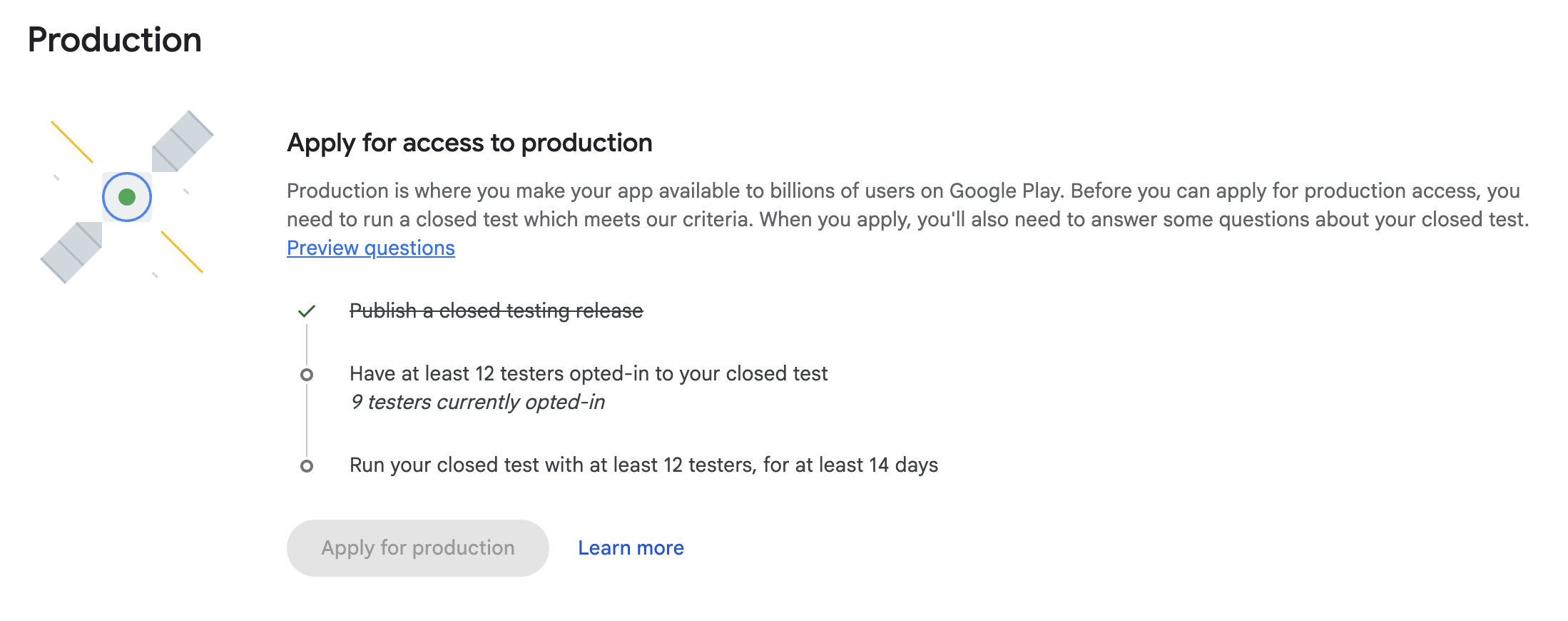
Task: Click Run your closed test for 14 days step
Action: [643, 465]
